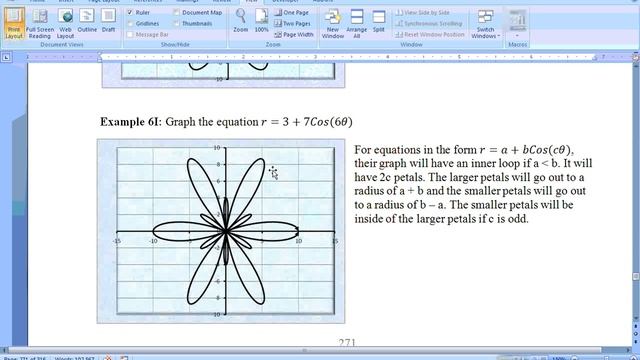Click scroll right arrow on horizontal scrollbar
The width and height of the screenshot is (640, 360).
coord(629,350)
